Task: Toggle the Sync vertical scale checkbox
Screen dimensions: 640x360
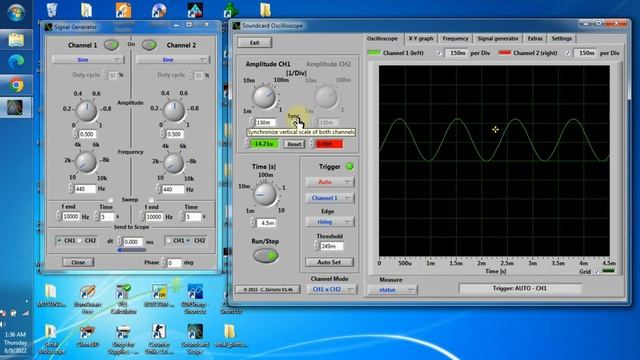Action: 295,122
